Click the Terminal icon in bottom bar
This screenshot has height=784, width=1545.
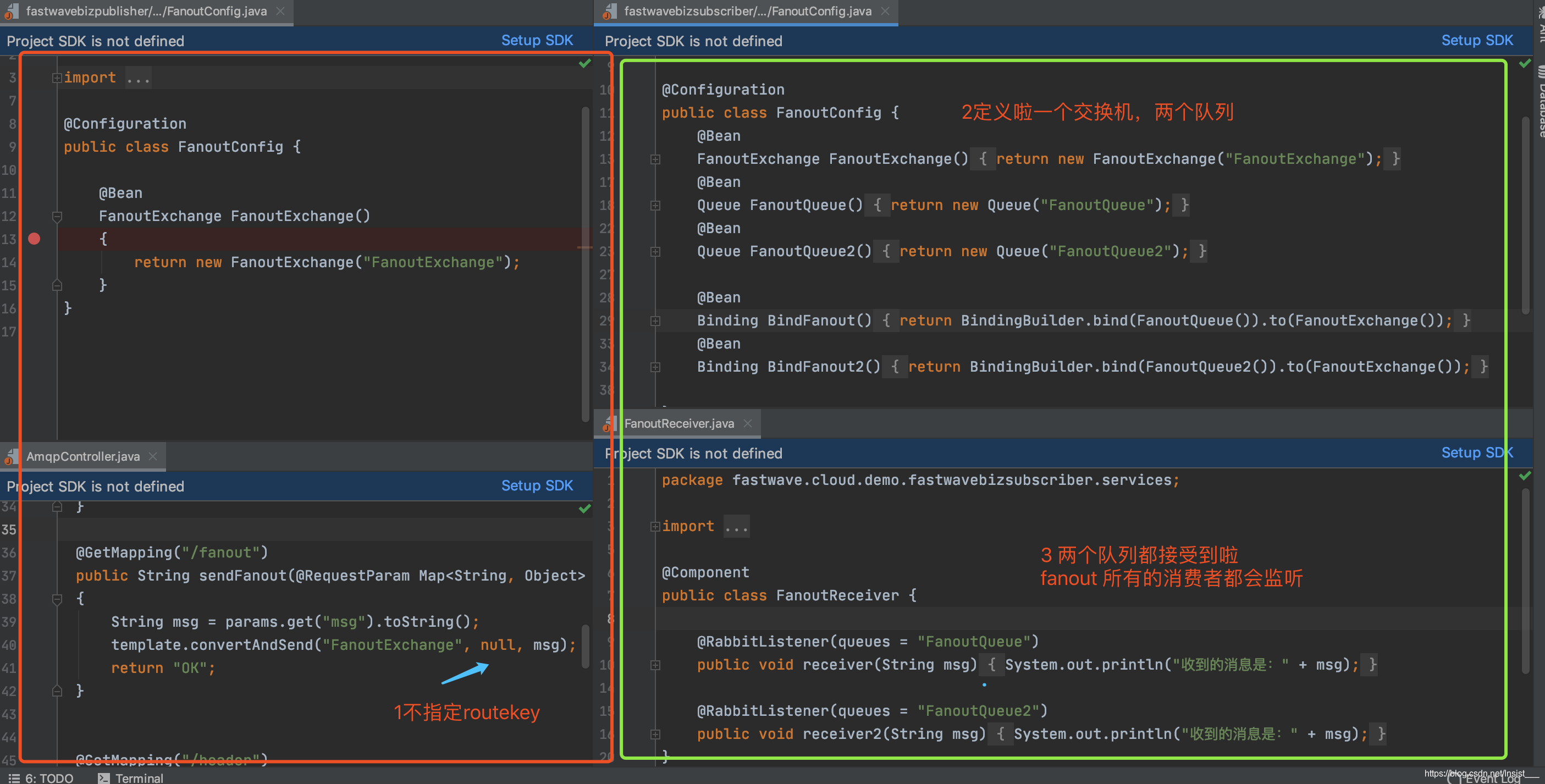pyautogui.click(x=104, y=778)
